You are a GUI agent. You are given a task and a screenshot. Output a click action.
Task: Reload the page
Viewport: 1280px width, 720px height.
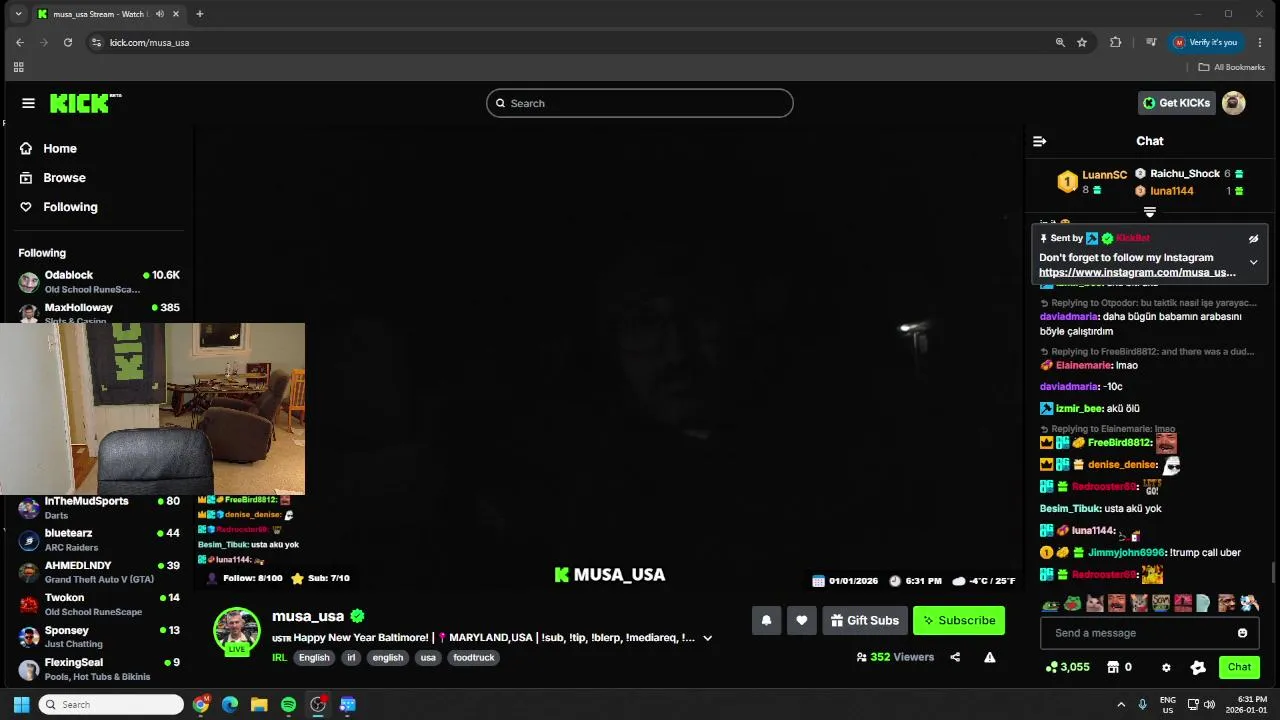[x=67, y=42]
